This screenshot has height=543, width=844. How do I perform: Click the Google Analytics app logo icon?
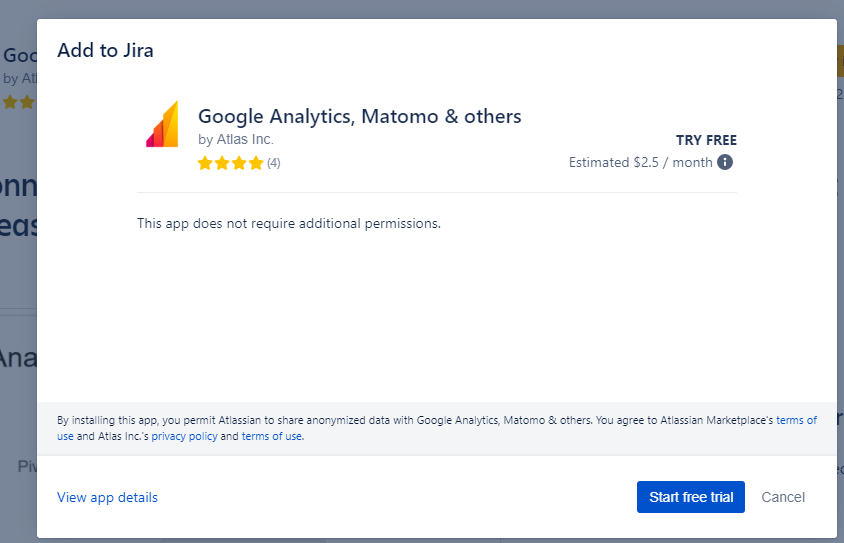(162, 124)
